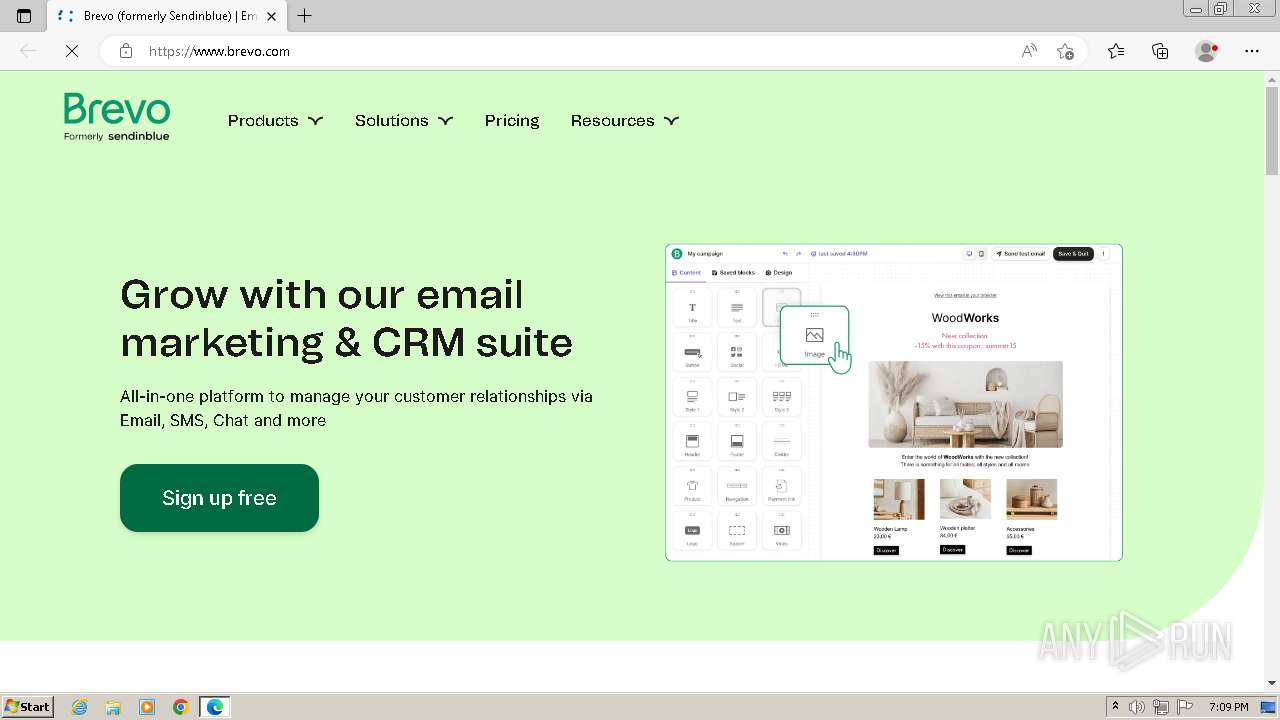Start Read aloud from the address bar
The height and width of the screenshot is (720, 1280).
click(x=1029, y=51)
